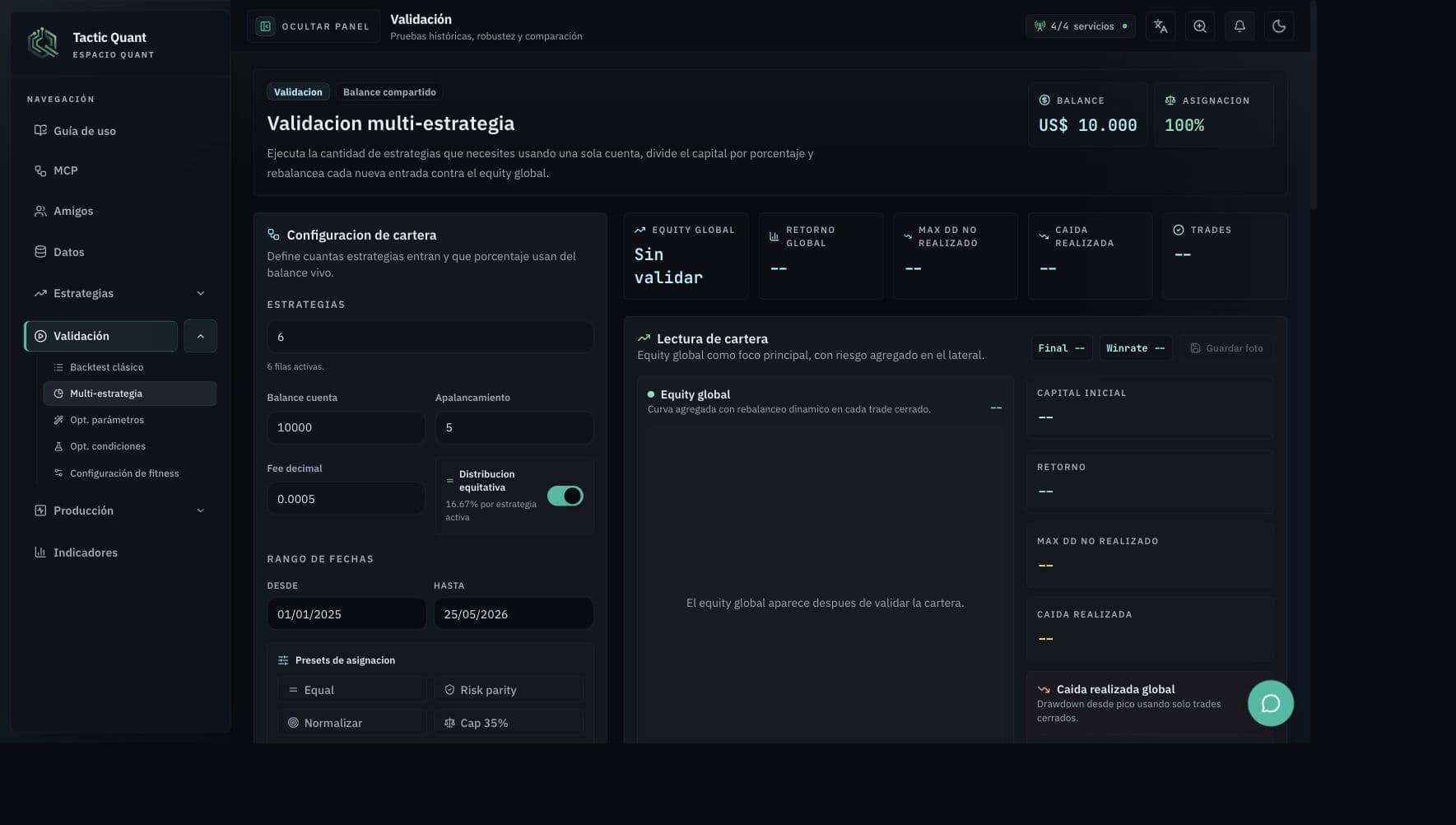Image resolution: width=1456 pixels, height=825 pixels.
Task: Collapse the Validación submenu chevron
Action: coord(200,336)
